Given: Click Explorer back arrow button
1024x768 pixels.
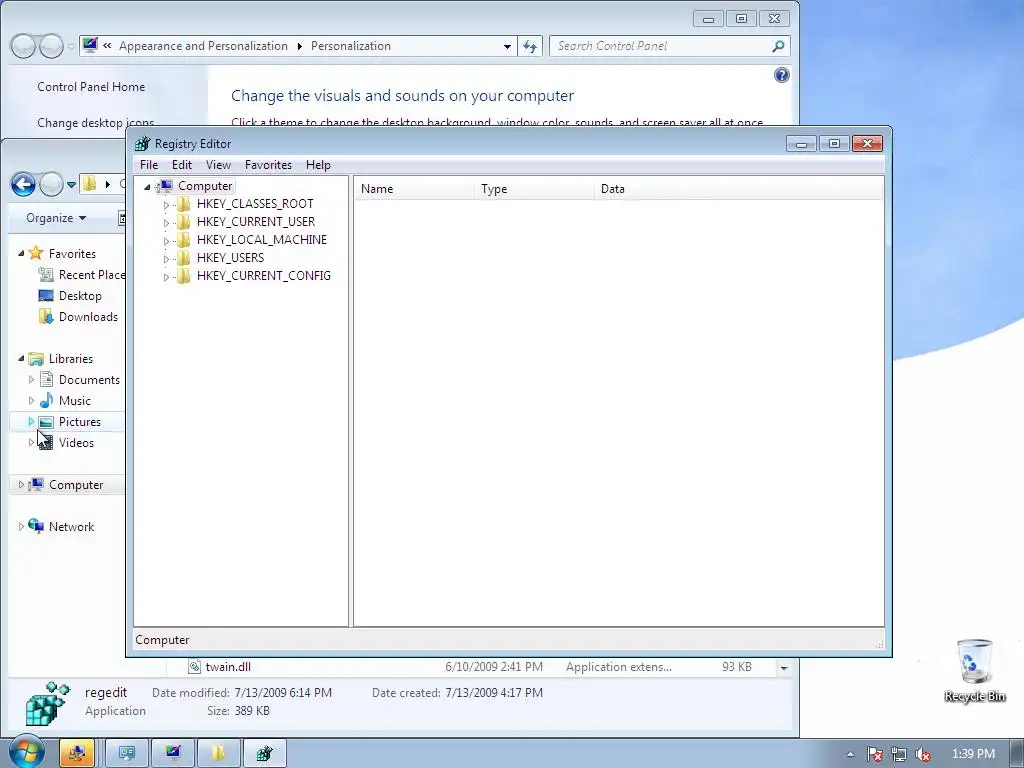Looking at the screenshot, I should pyautogui.click(x=24, y=184).
